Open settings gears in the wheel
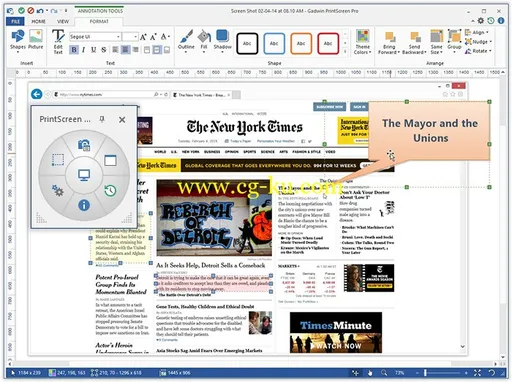This screenshot has height=382, width=512. 58,190
